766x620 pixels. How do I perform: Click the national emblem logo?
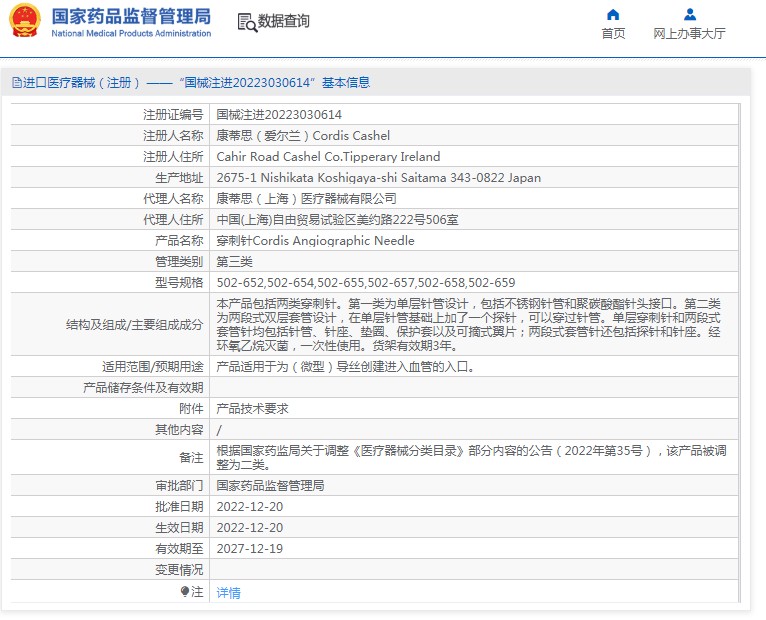click(x=25, y=21)
